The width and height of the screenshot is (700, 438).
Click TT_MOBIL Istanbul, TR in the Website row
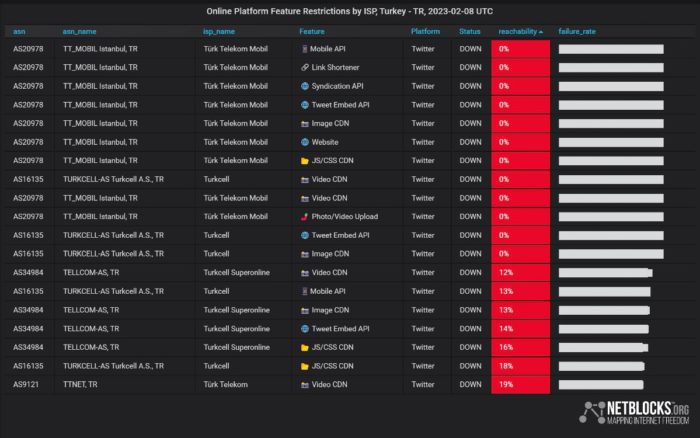[x=100, y=142]
